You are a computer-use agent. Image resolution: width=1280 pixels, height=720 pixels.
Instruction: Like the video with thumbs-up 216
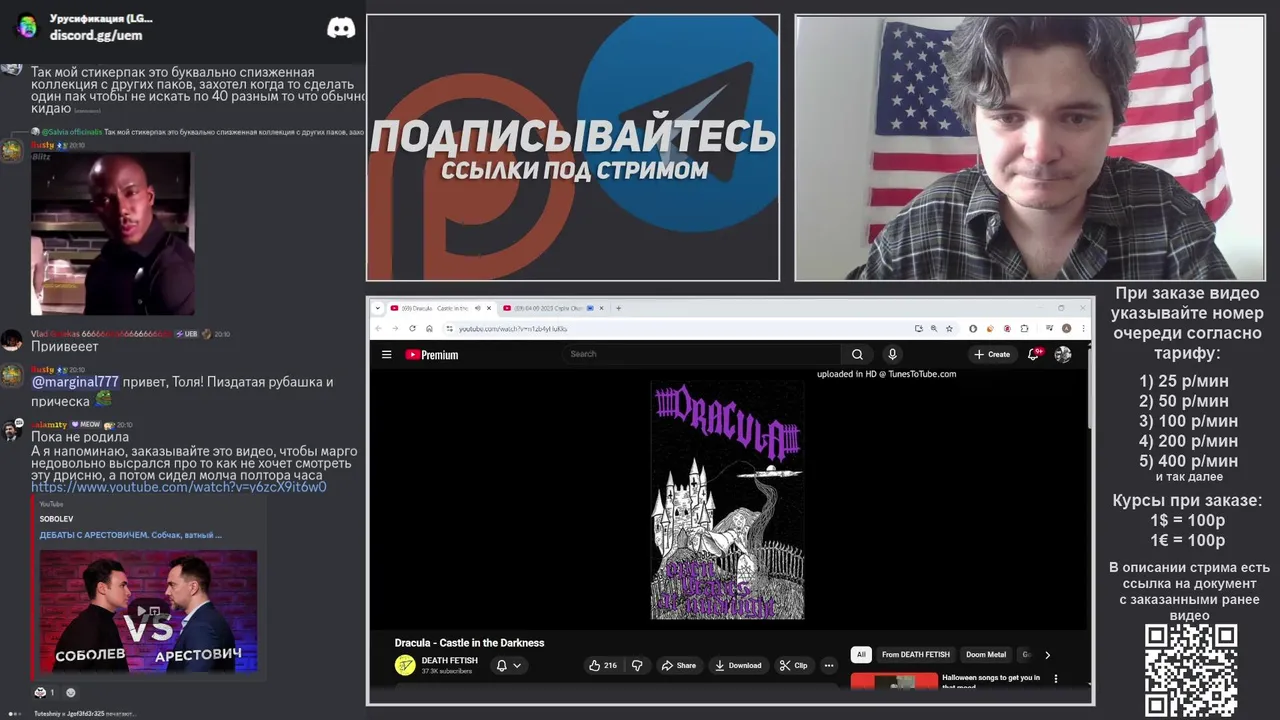click(x=603, y=665)
